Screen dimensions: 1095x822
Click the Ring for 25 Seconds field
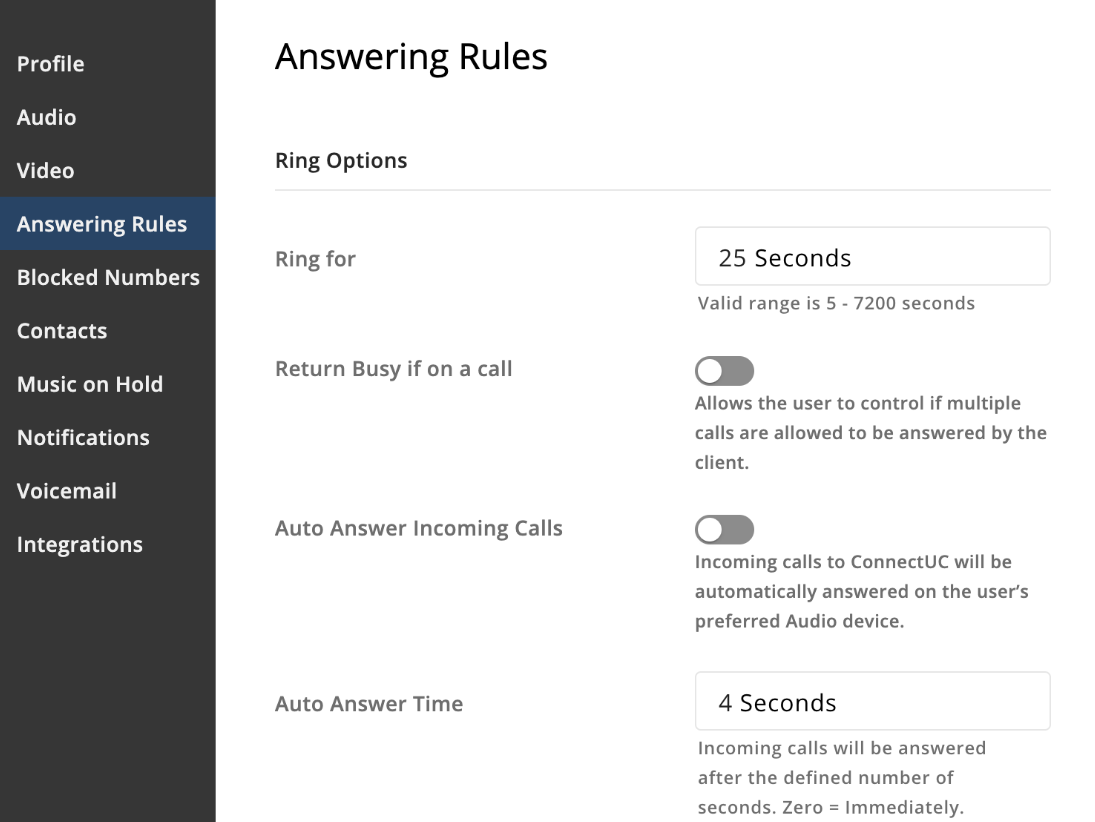coord(872,256)
